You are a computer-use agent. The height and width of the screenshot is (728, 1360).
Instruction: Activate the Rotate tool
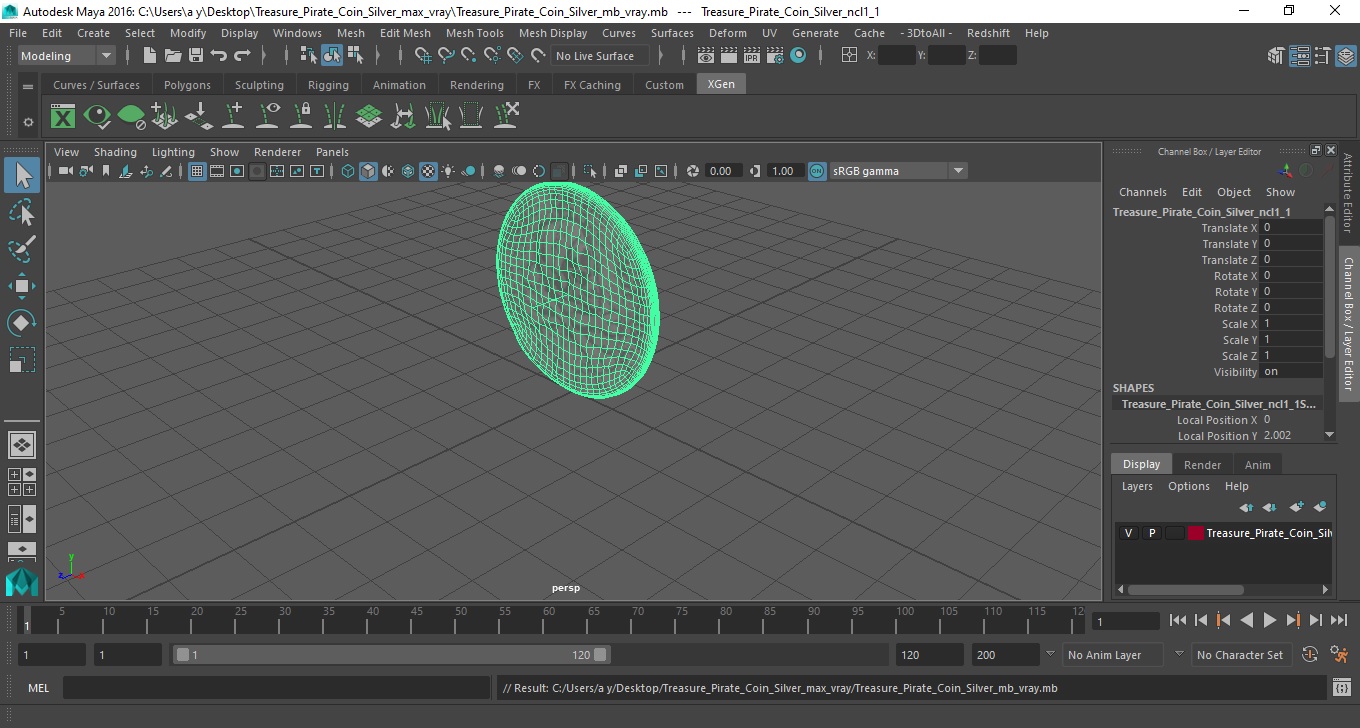(x=22, y=323)
